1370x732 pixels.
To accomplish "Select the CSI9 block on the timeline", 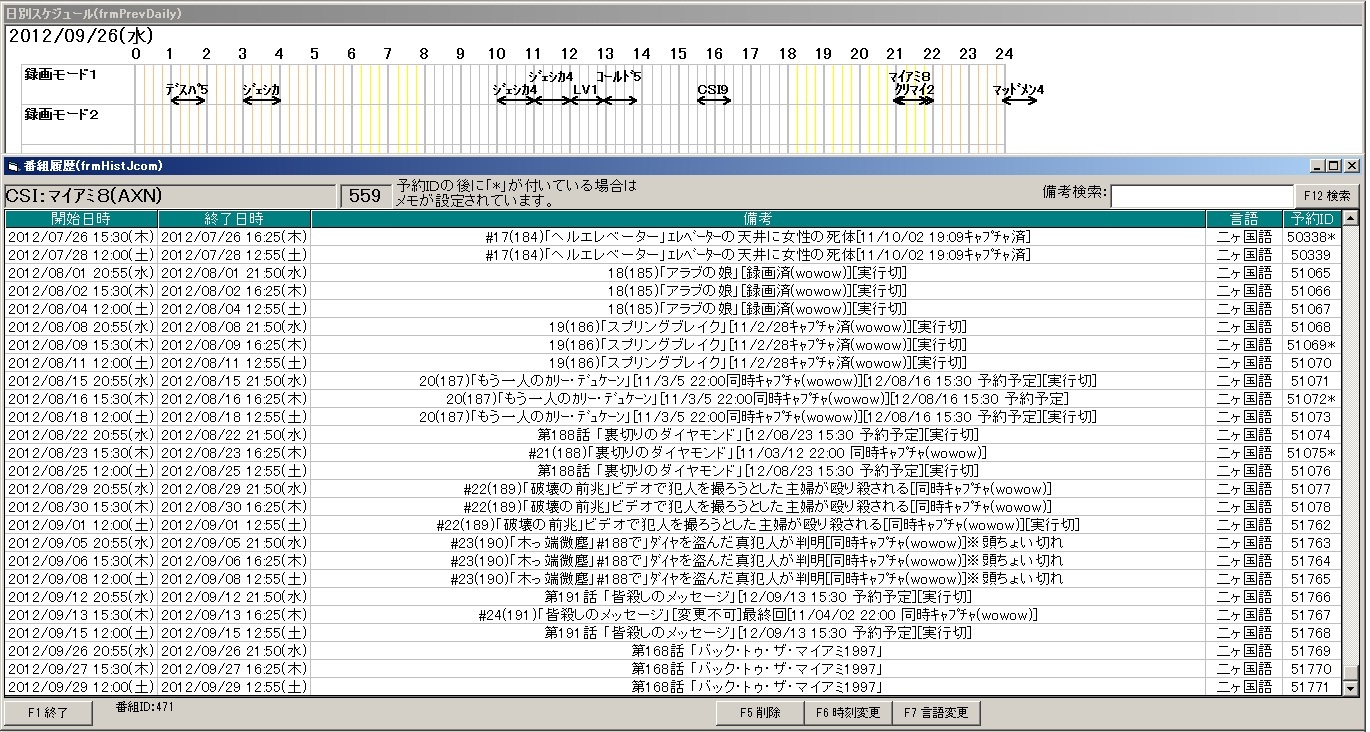I will 713,92.
